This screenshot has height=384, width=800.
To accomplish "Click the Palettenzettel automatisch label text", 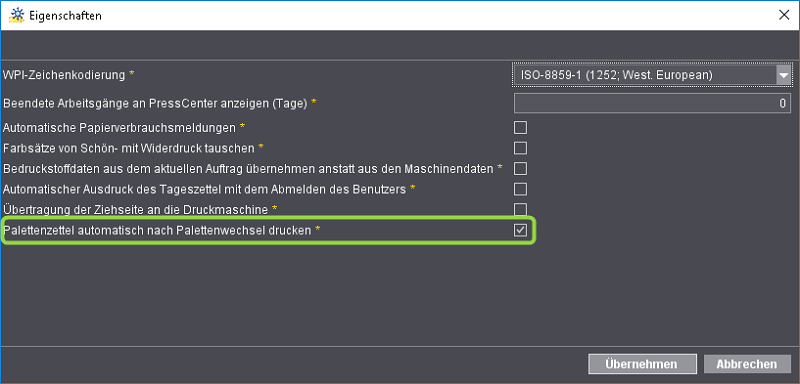I will (157, 231).
